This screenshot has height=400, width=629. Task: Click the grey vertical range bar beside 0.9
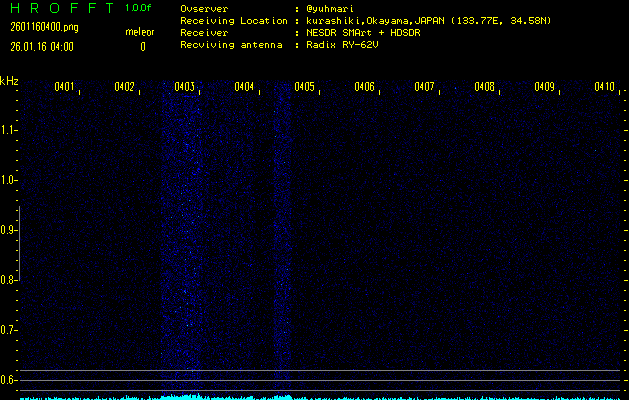(x=20, y=243)
